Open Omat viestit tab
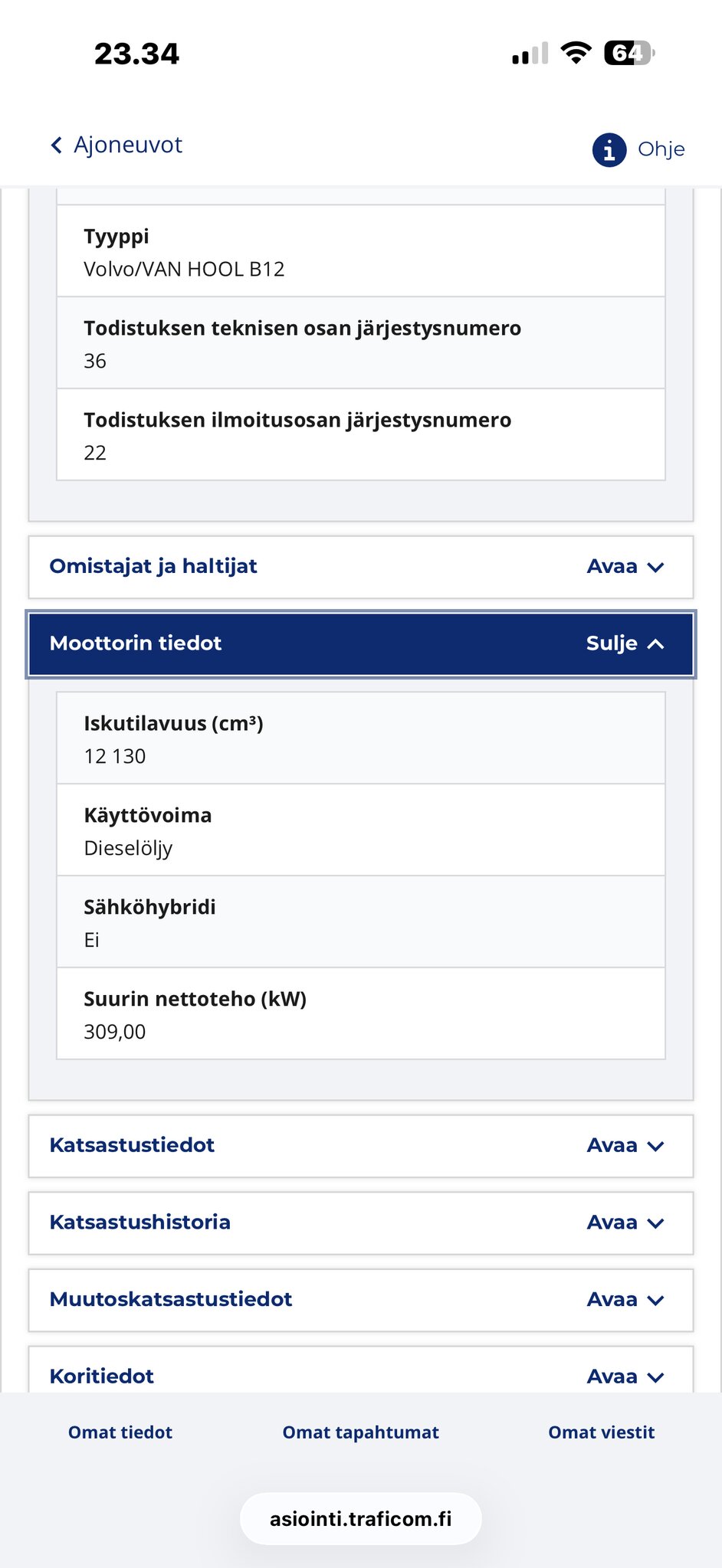The height and width of the screenshot is (1568, 722). 602,1432
